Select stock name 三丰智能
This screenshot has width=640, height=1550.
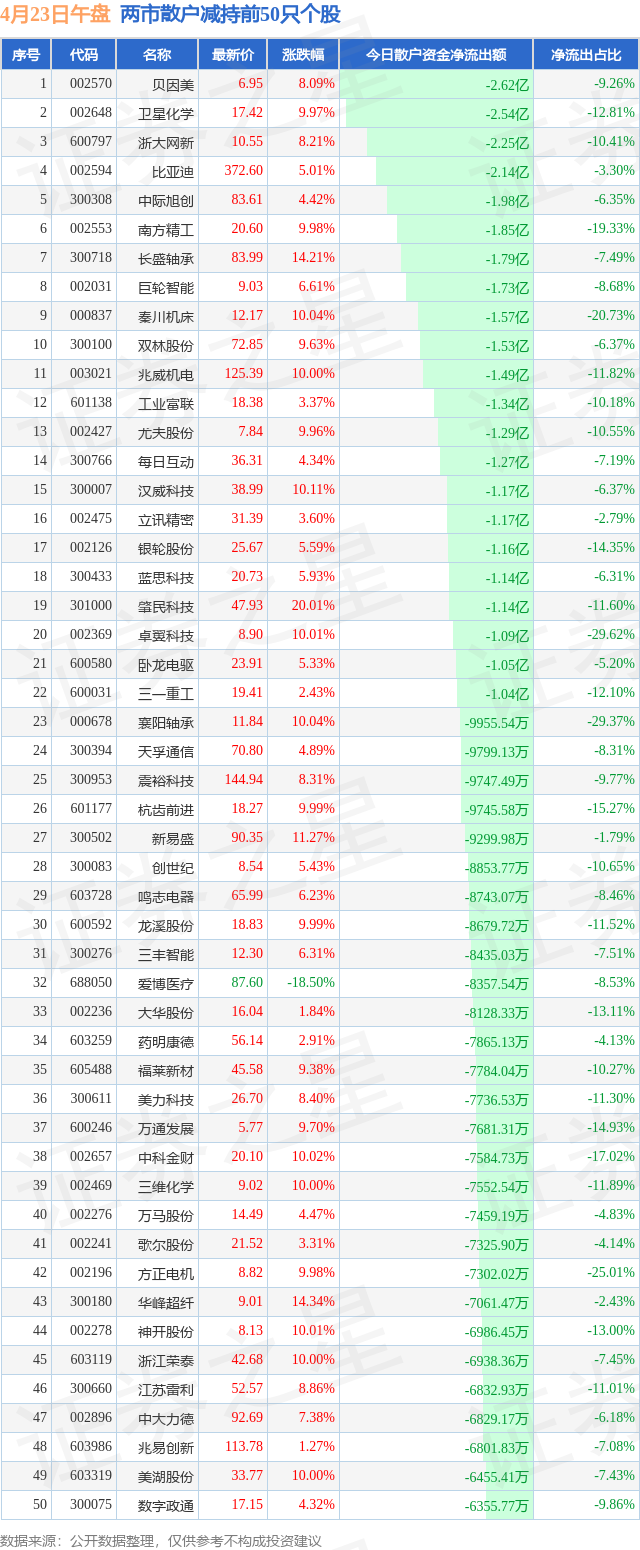166,955
